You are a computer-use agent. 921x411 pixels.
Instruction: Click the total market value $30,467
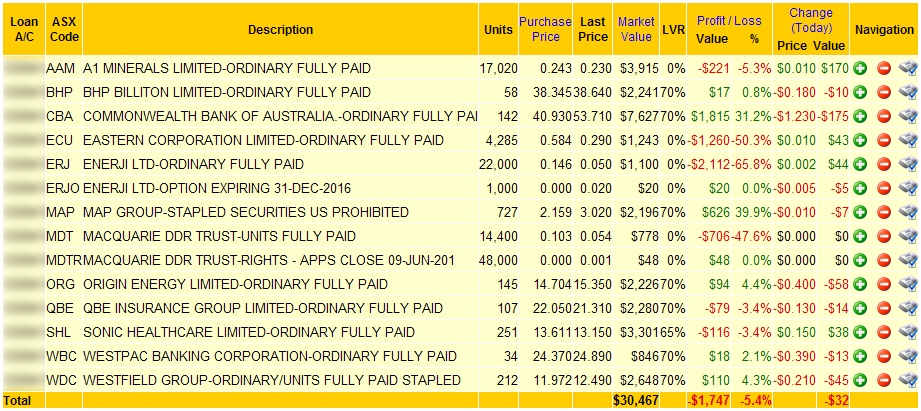click(635, 400)
